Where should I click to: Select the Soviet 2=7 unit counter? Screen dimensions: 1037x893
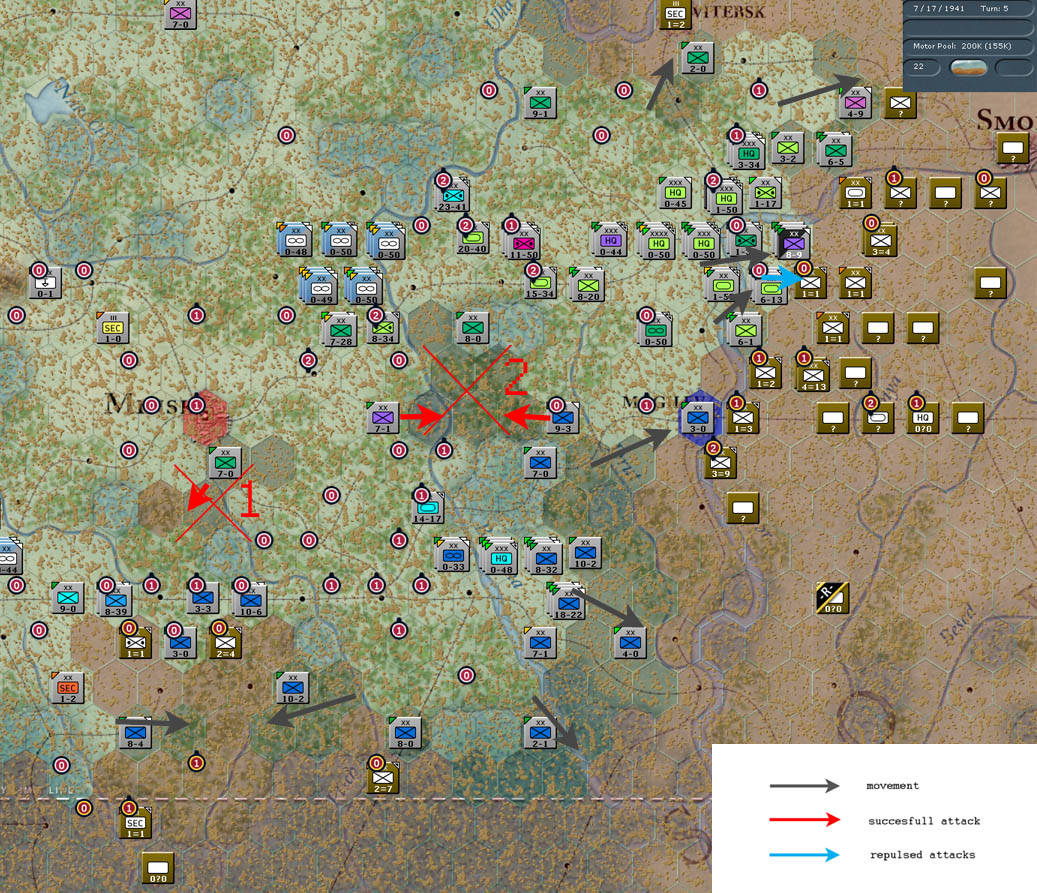point(382,778)
